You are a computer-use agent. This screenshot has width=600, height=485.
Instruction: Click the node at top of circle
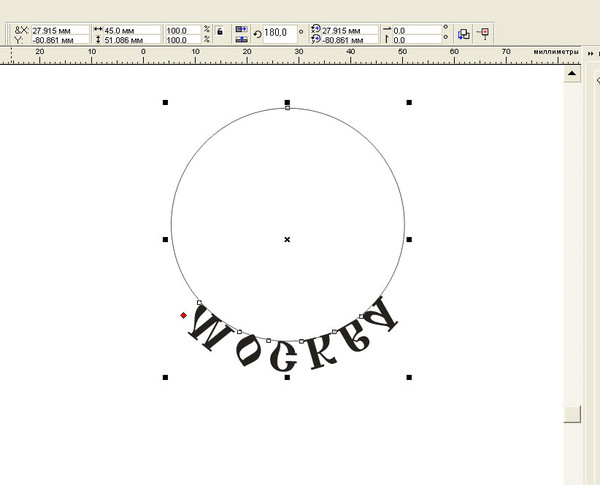[288, 108]
